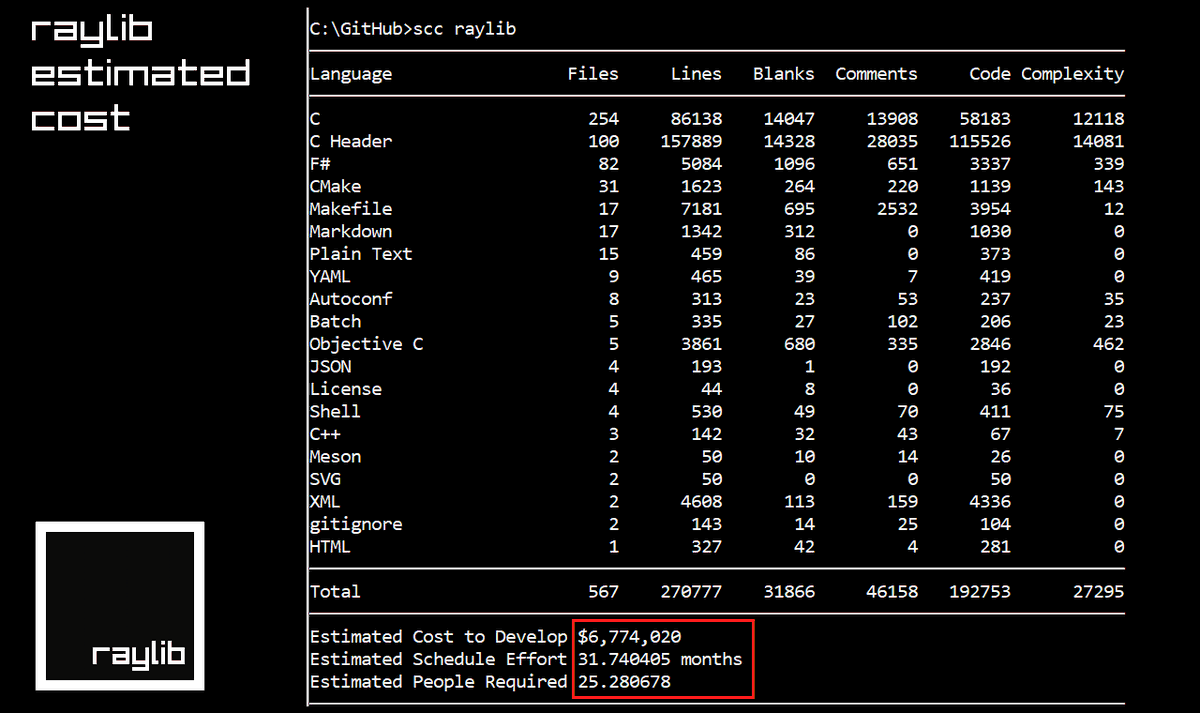Select the 'Shell' language row name

[x=336, y=411]
